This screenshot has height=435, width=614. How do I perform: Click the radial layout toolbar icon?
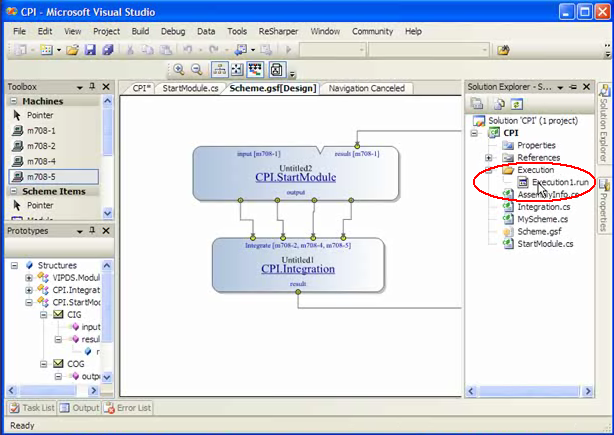tap(237, 70)
